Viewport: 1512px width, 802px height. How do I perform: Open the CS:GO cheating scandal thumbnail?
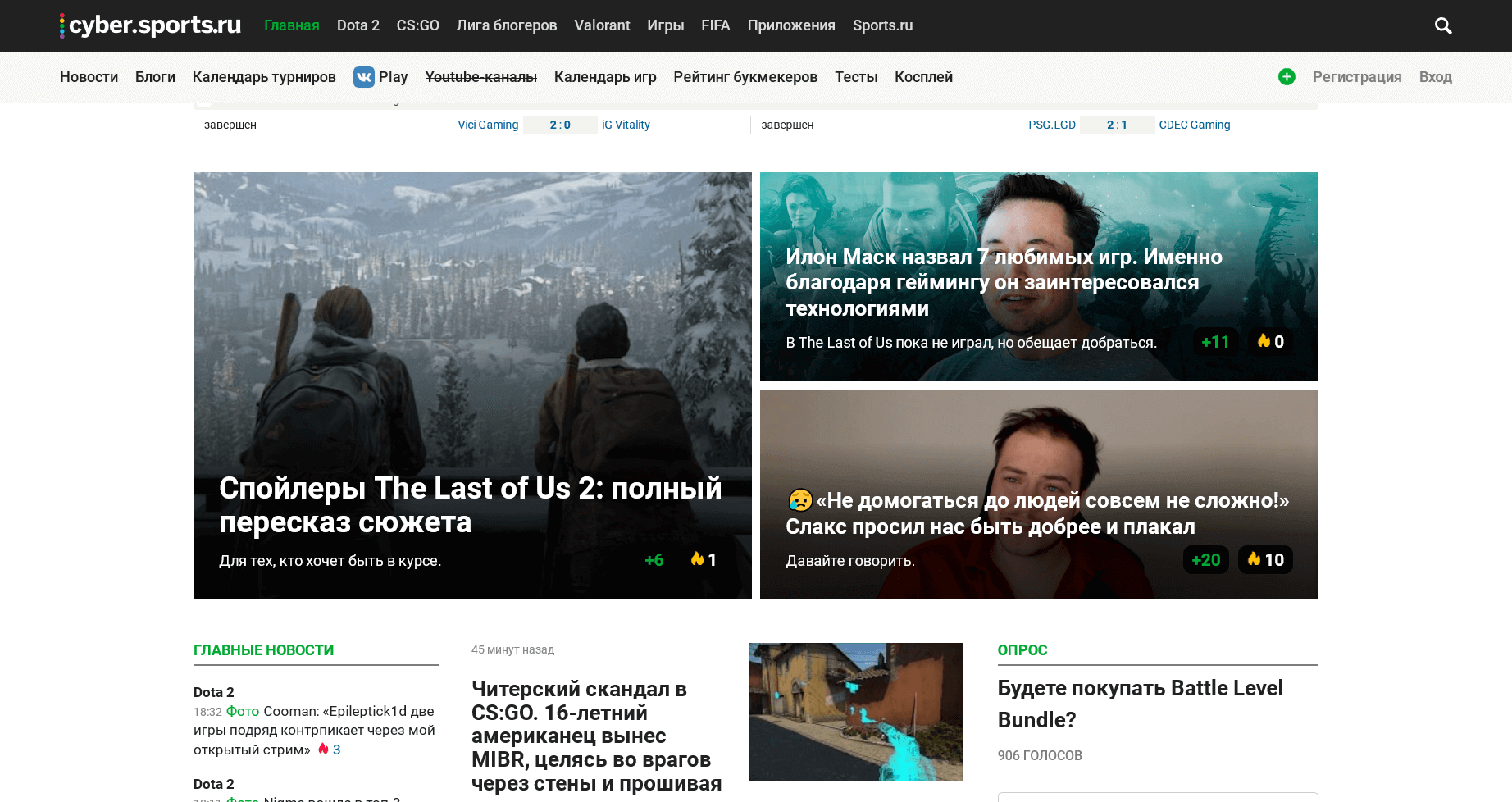[x=856, y=712]
